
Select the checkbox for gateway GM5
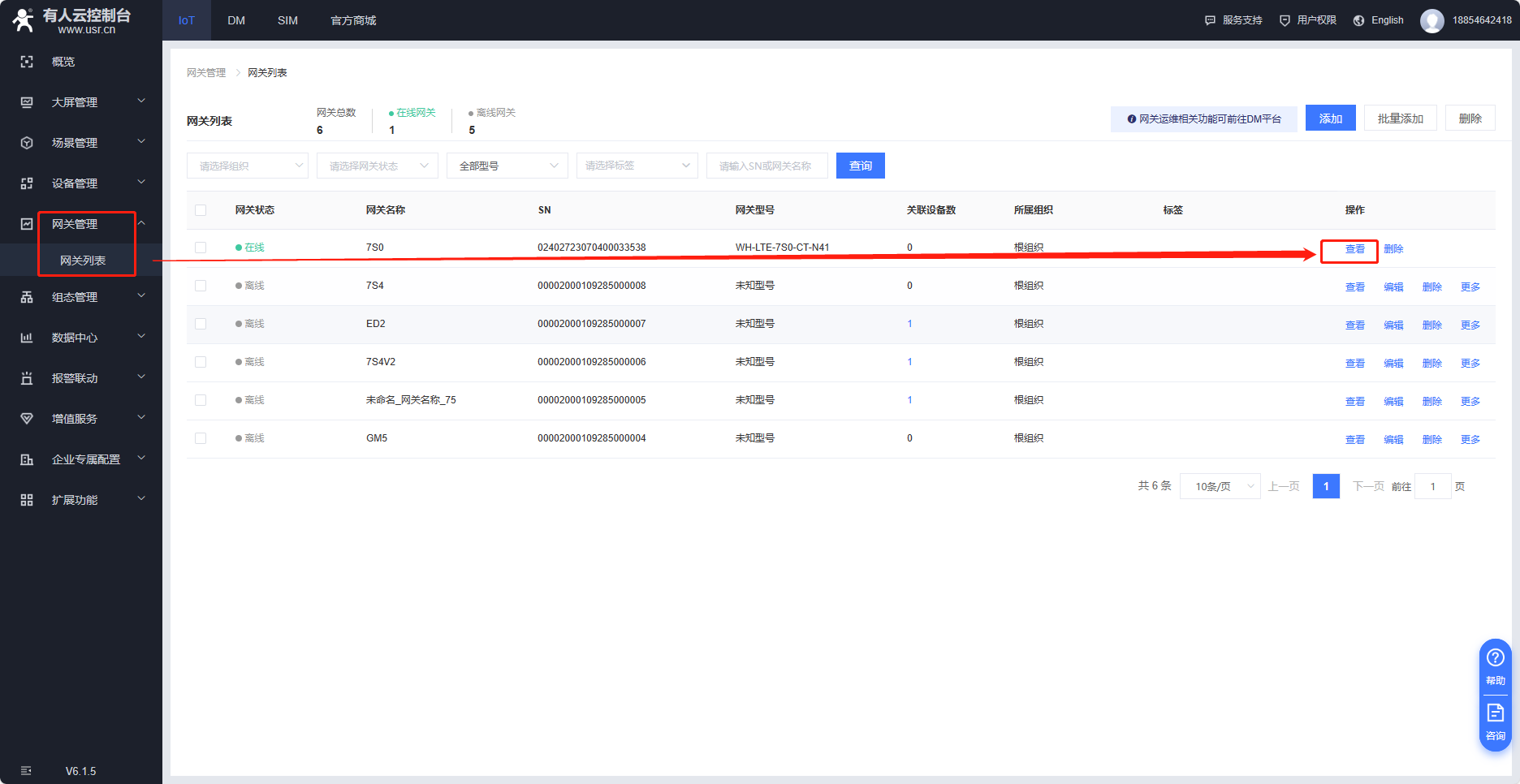click(x=201, y=438)
